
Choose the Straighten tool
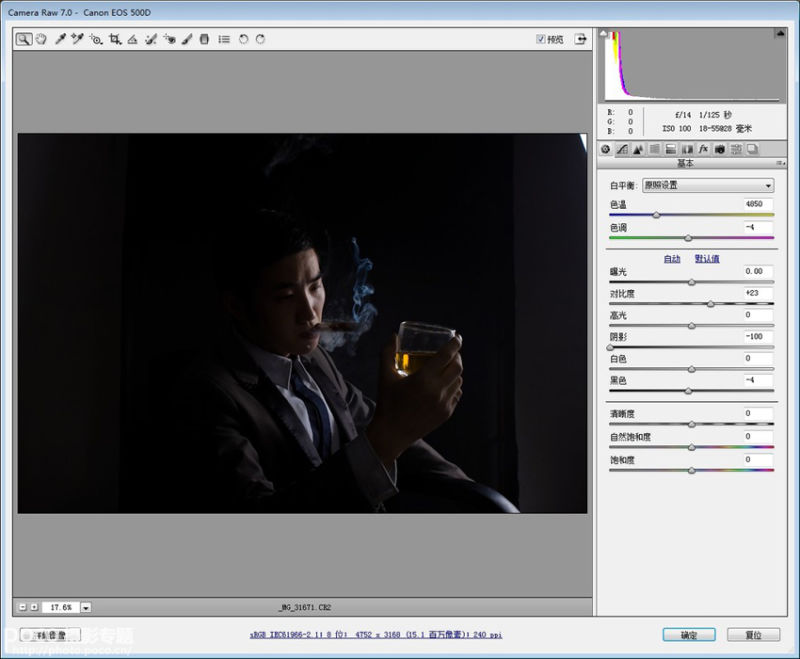click(132, 39)
